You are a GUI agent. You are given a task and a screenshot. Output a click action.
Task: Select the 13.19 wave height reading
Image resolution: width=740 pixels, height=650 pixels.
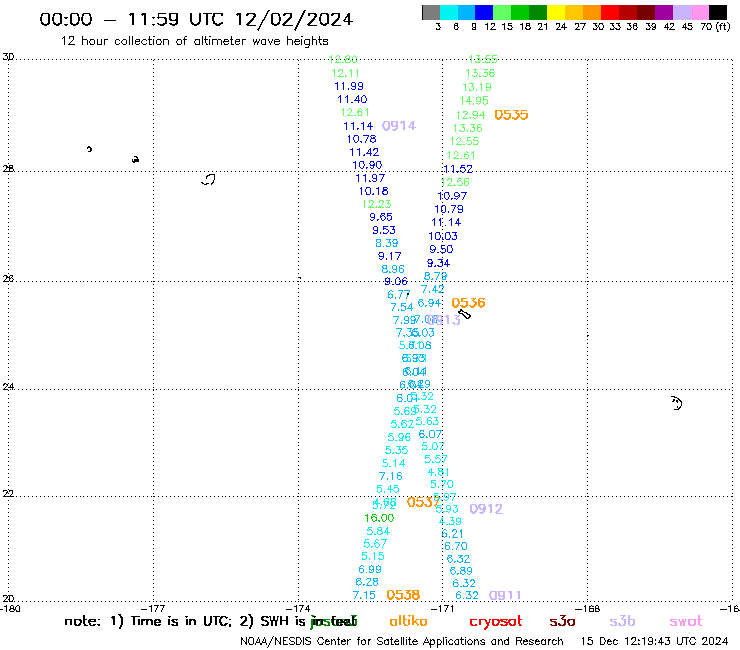(477, 87)
